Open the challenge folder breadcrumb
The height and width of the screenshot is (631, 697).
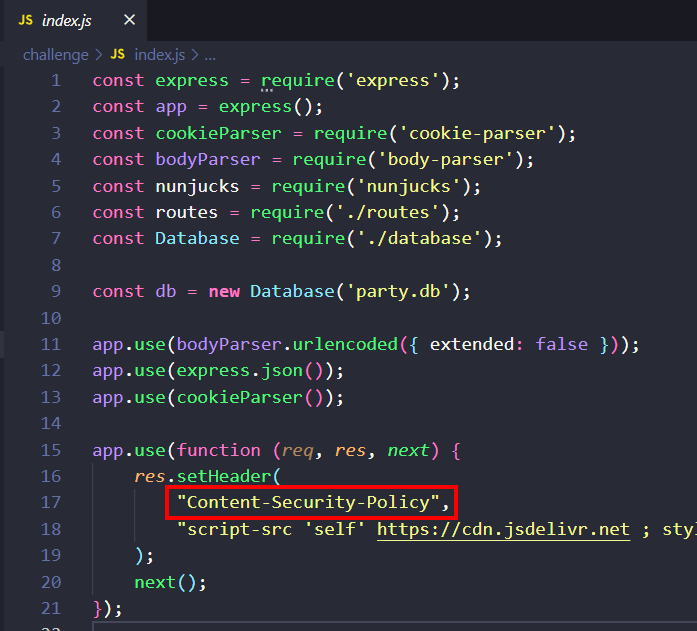click(x=55, y=55)
